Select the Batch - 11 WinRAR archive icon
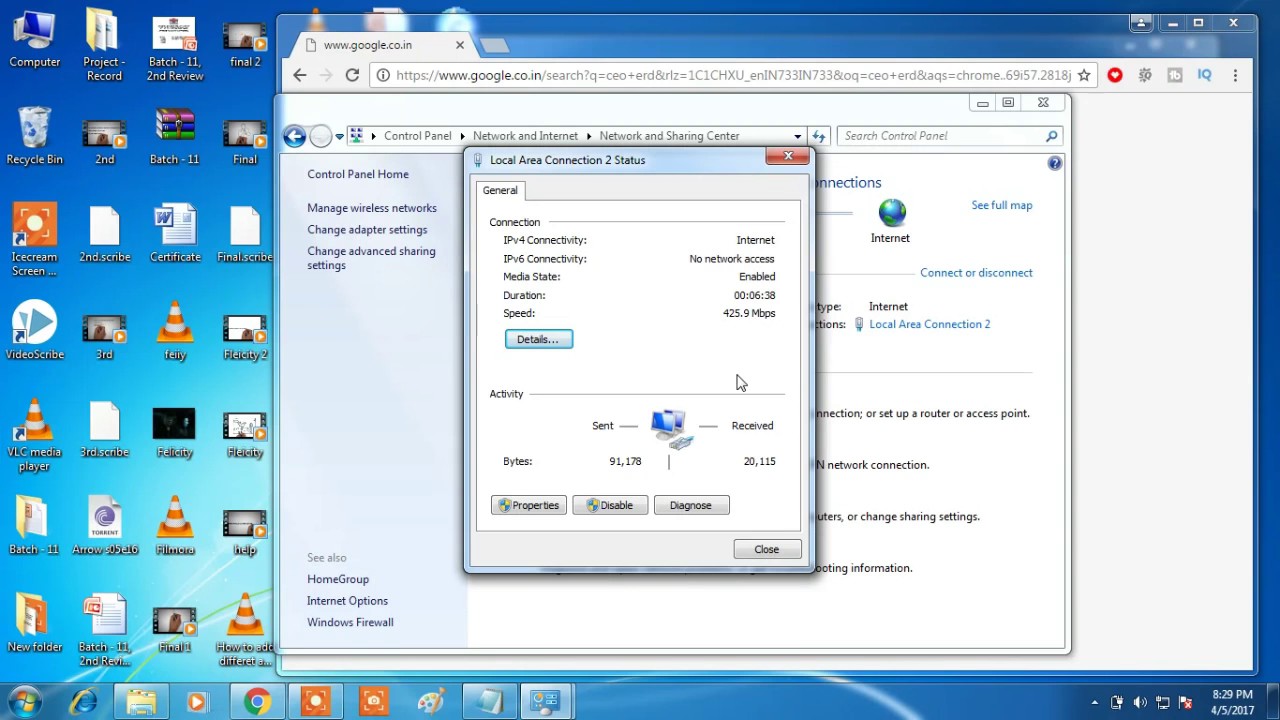This screenshot has width=1280, height=720. coord(175,136)
